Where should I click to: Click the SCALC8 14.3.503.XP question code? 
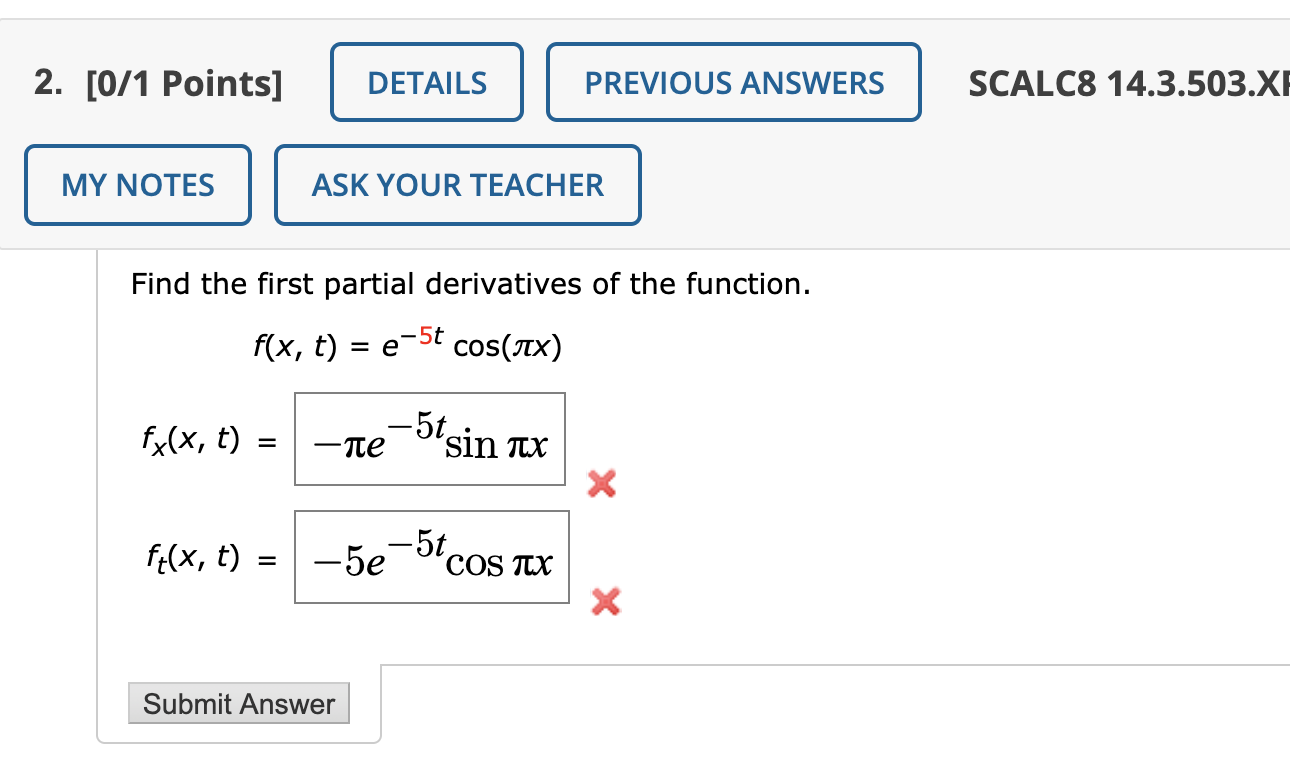(1129, 83)
